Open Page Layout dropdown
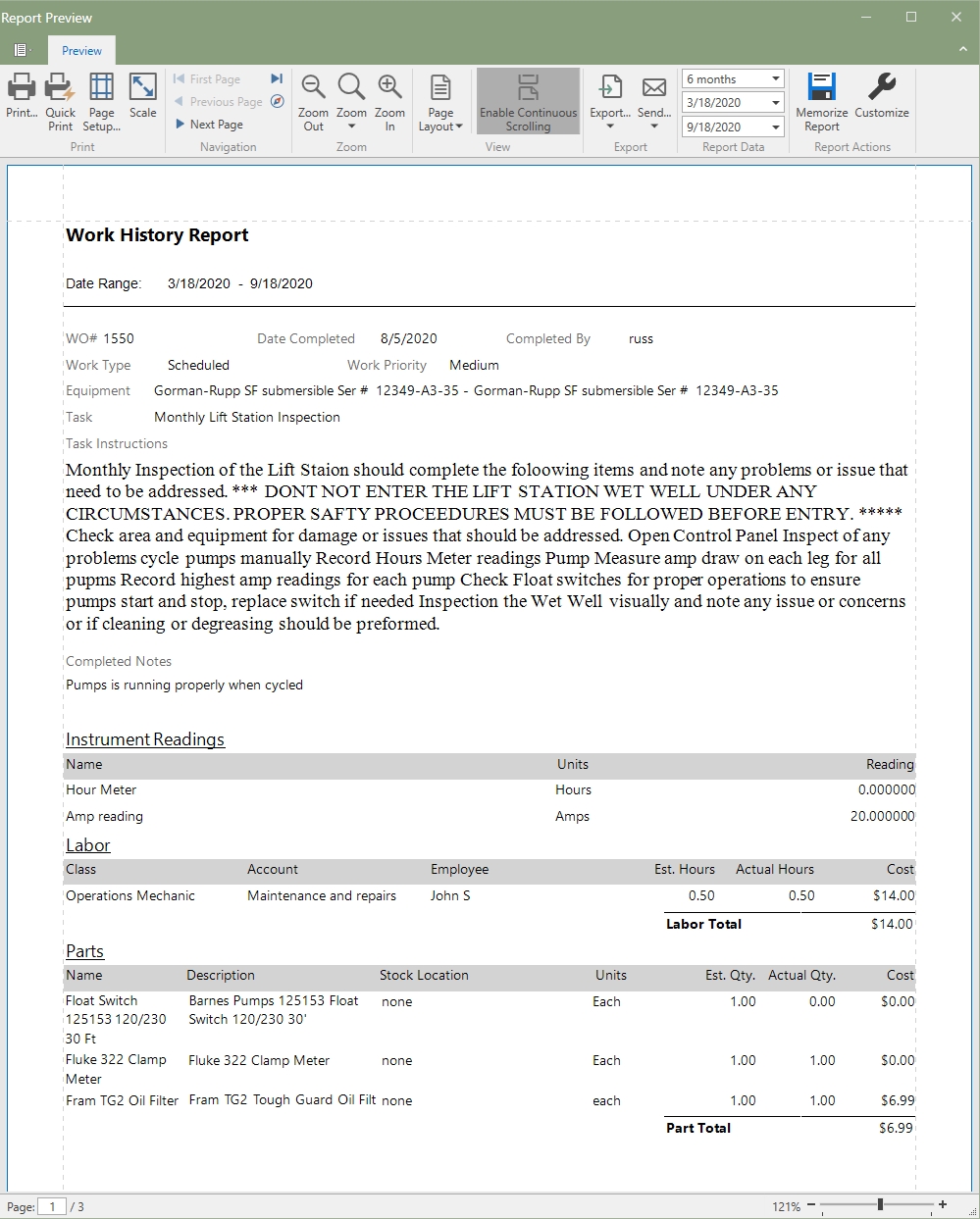 pyautogui.click(x=440, y=102)
